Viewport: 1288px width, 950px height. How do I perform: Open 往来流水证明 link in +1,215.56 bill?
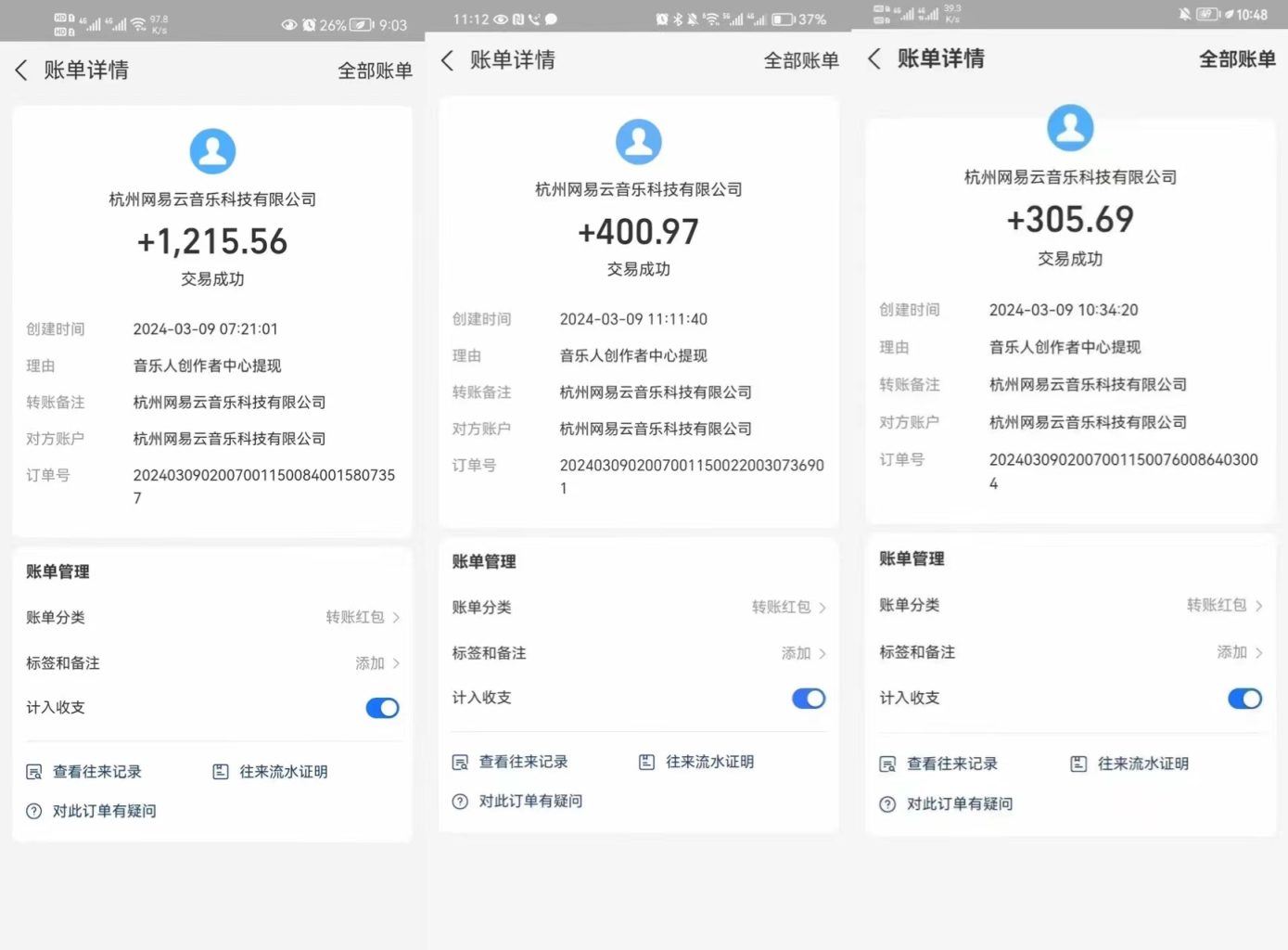click(283, 772)
